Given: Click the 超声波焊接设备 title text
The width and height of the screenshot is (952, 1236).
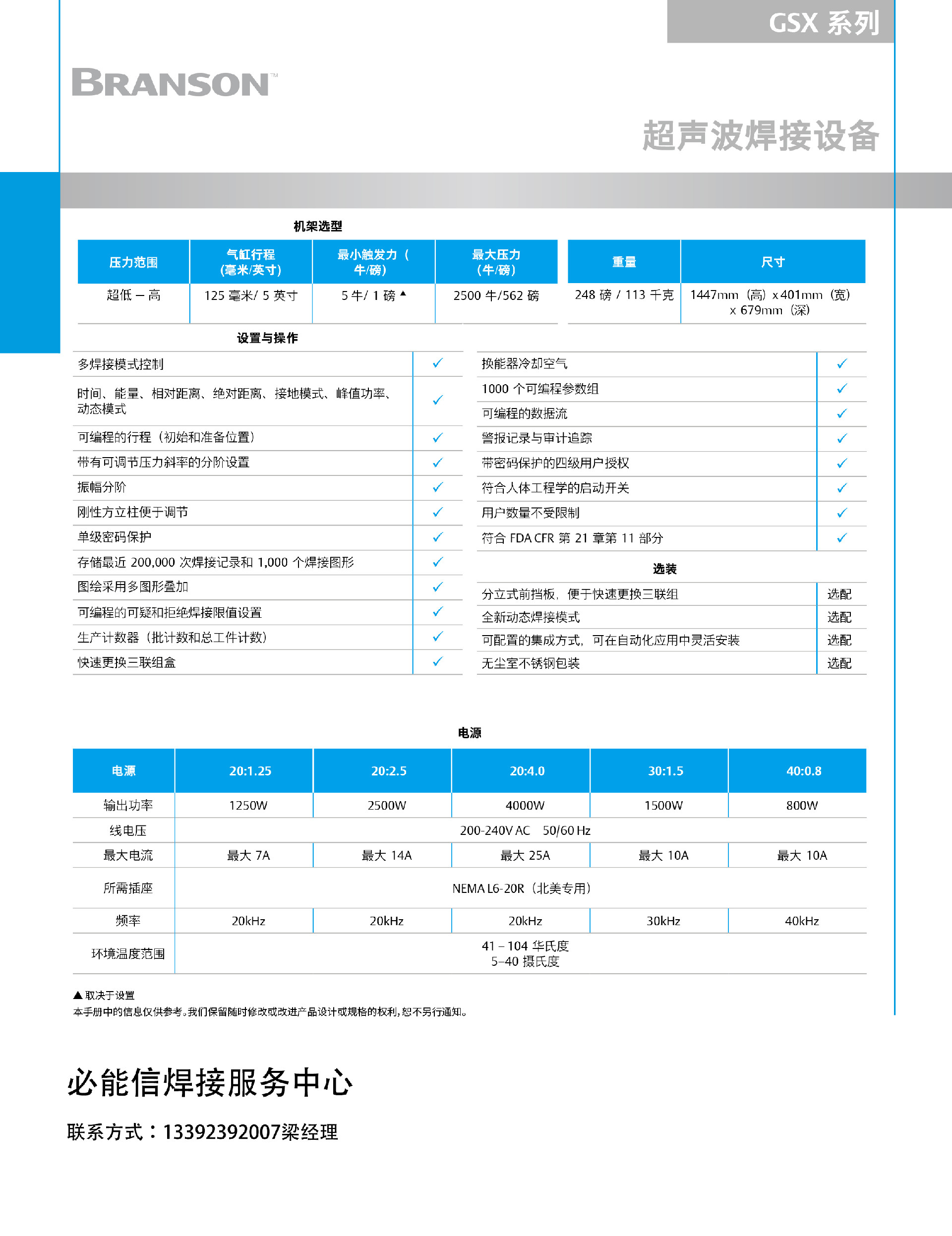Looking at the screenshot, I should (x=760, y=136).
